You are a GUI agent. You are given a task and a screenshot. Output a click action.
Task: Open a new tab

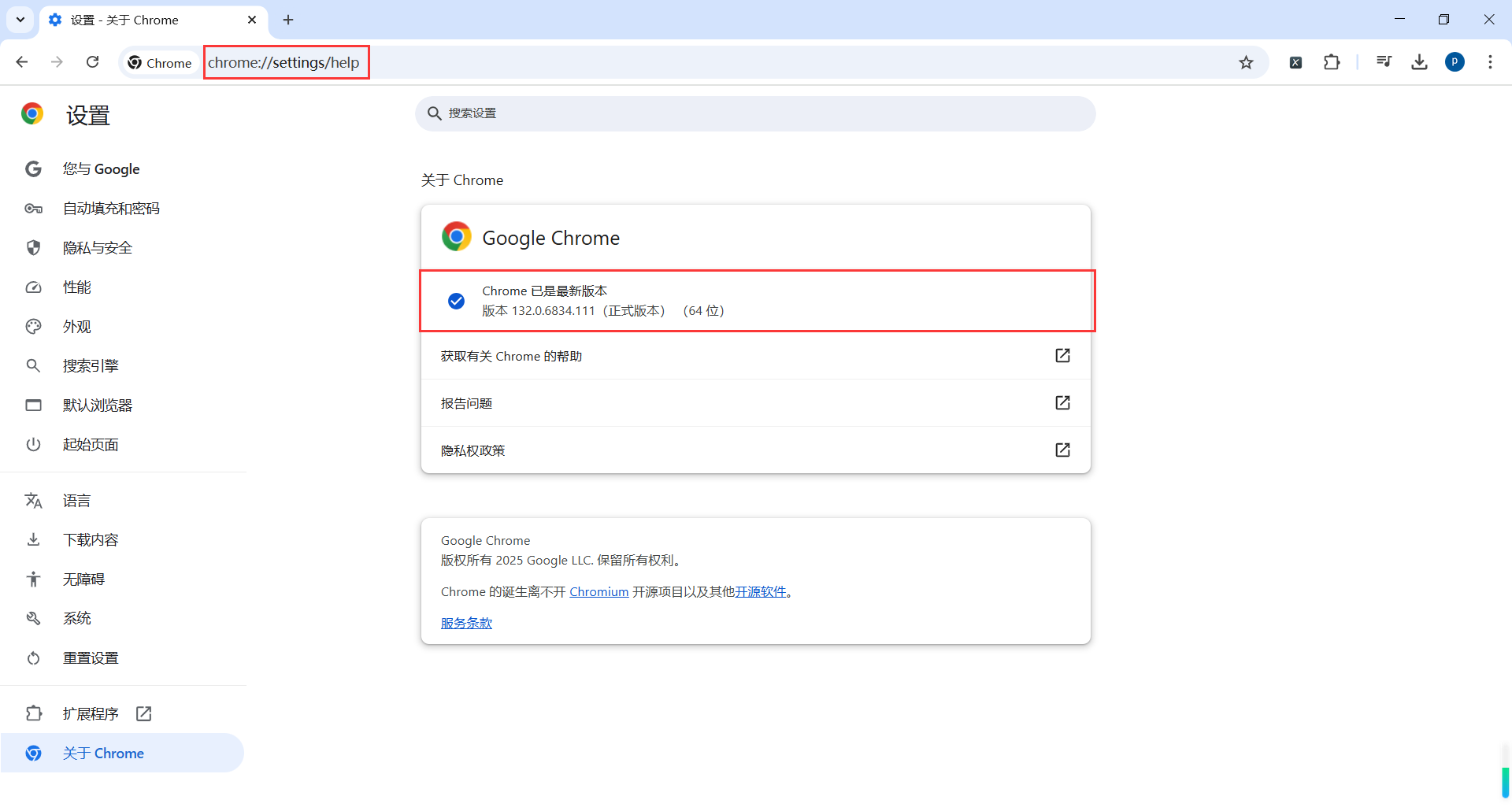click(x=288, y=20)
